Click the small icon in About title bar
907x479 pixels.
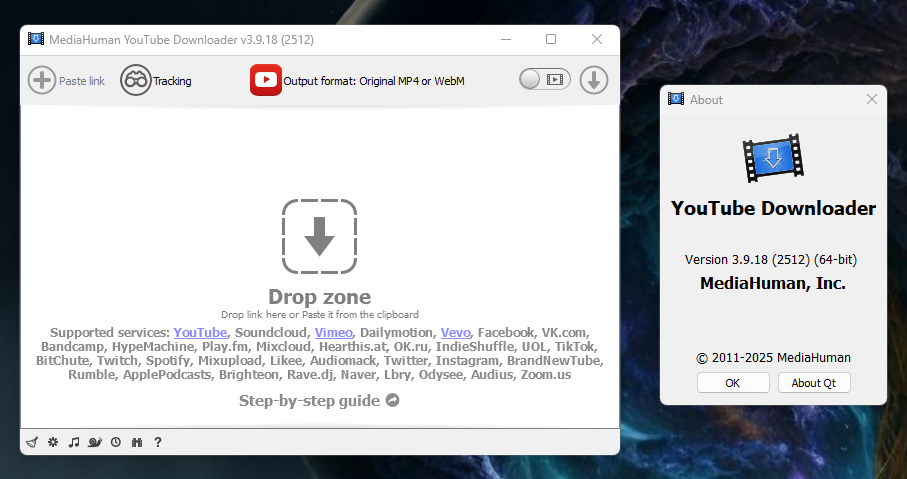click(x=676, y=99)
